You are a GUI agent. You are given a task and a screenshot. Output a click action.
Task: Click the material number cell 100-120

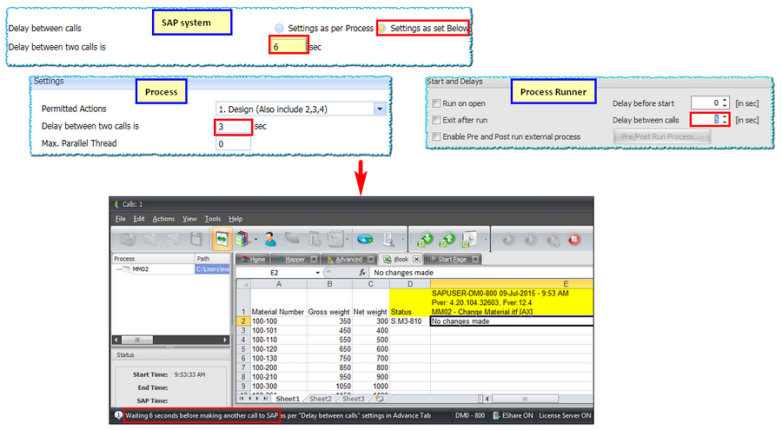click(278, 349)
